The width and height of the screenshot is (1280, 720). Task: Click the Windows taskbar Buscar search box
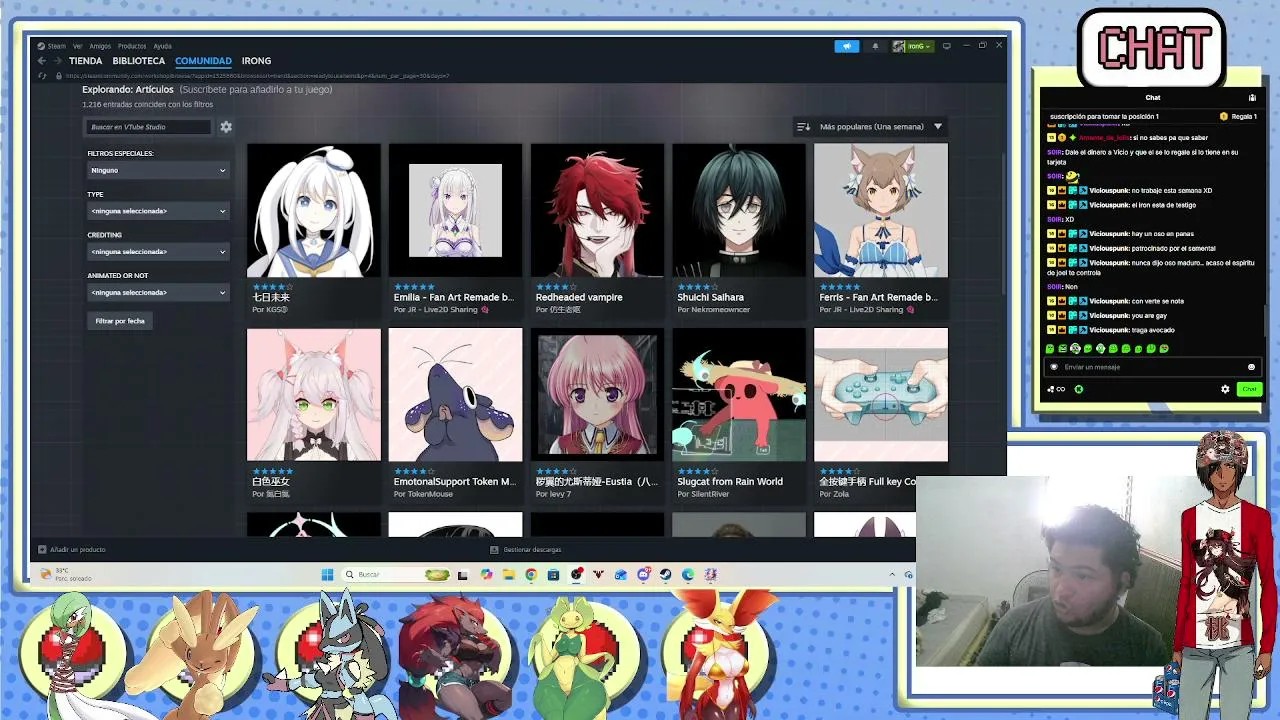pos(396,574)
